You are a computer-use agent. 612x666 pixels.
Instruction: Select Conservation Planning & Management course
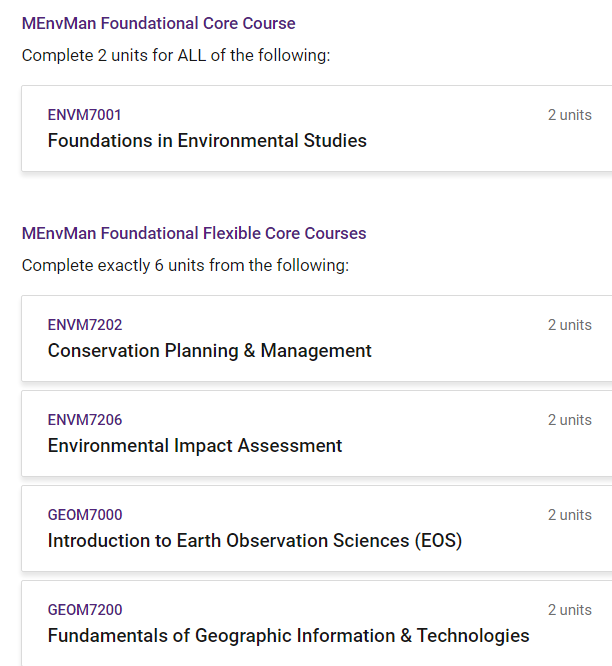(209, 351)
